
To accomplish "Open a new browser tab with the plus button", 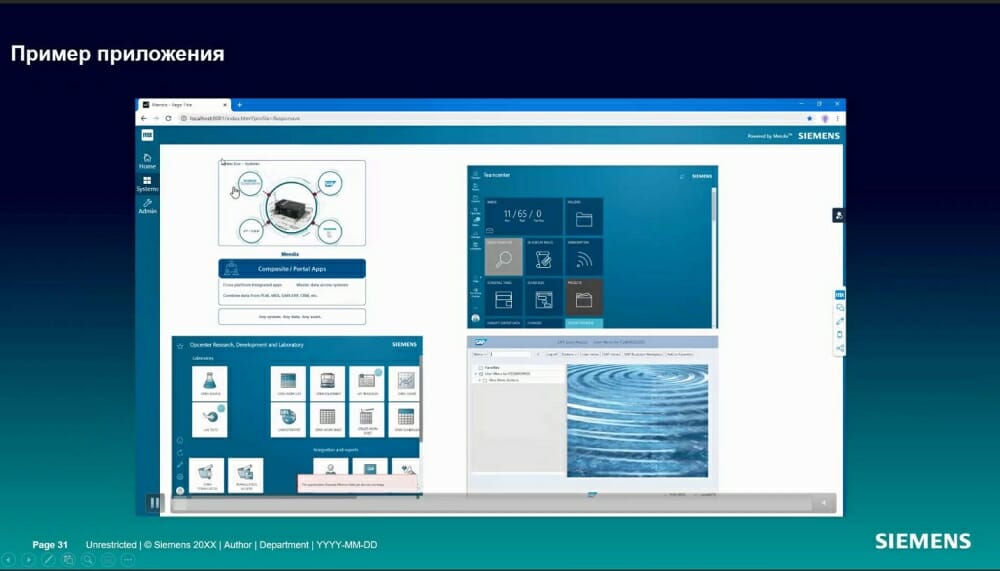I will click(239, 105).
